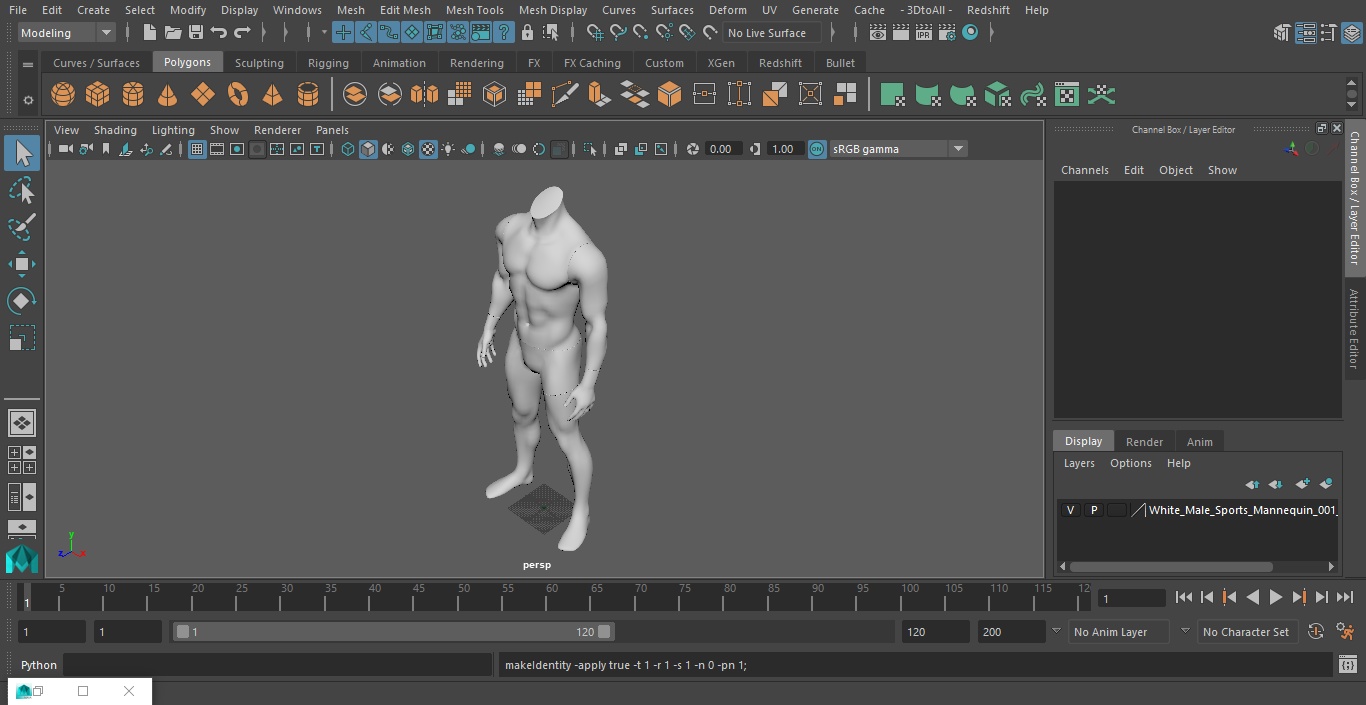Toggle textured display in viewport
The image size is (1366, 705).
[428, 149]
